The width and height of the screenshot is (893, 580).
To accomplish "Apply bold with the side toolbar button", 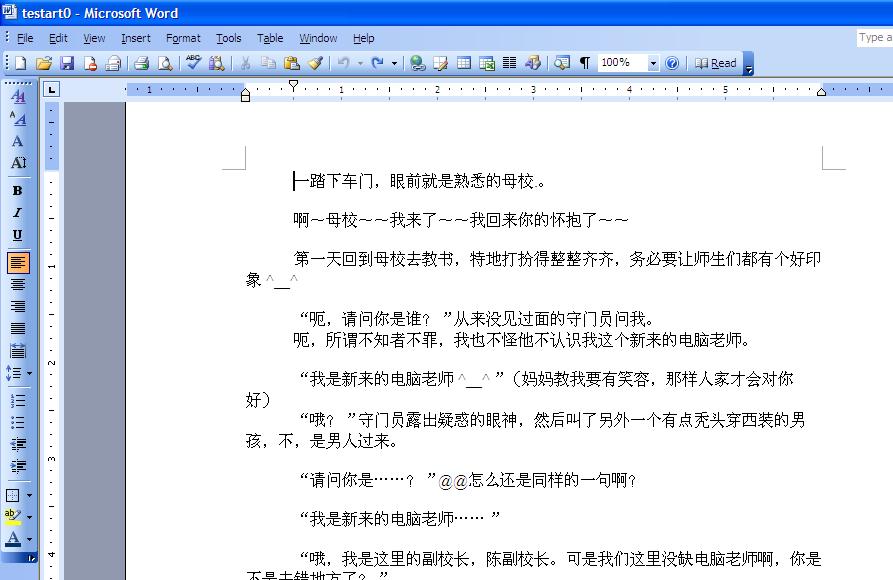I will coord(18,190).
